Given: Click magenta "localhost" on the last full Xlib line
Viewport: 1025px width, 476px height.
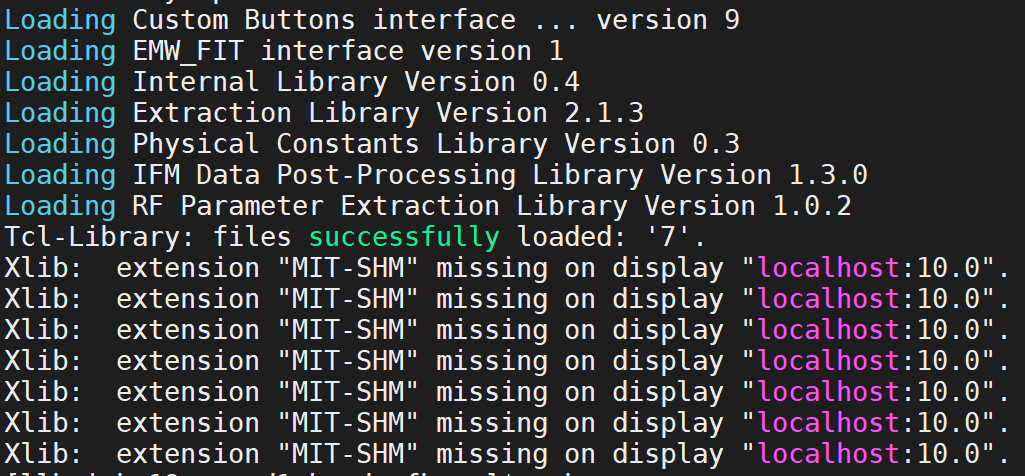Looking at the screenshot, I should coord(829,453).
